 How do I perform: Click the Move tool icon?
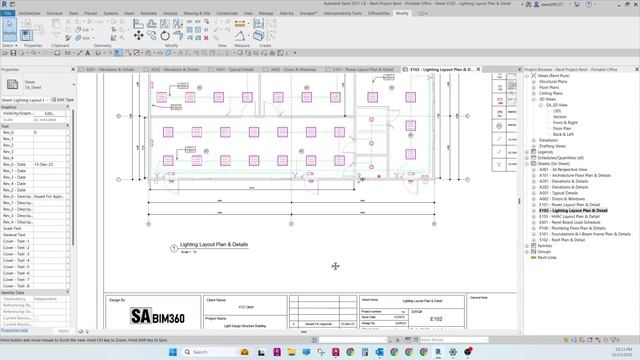(x=138, y=36)
